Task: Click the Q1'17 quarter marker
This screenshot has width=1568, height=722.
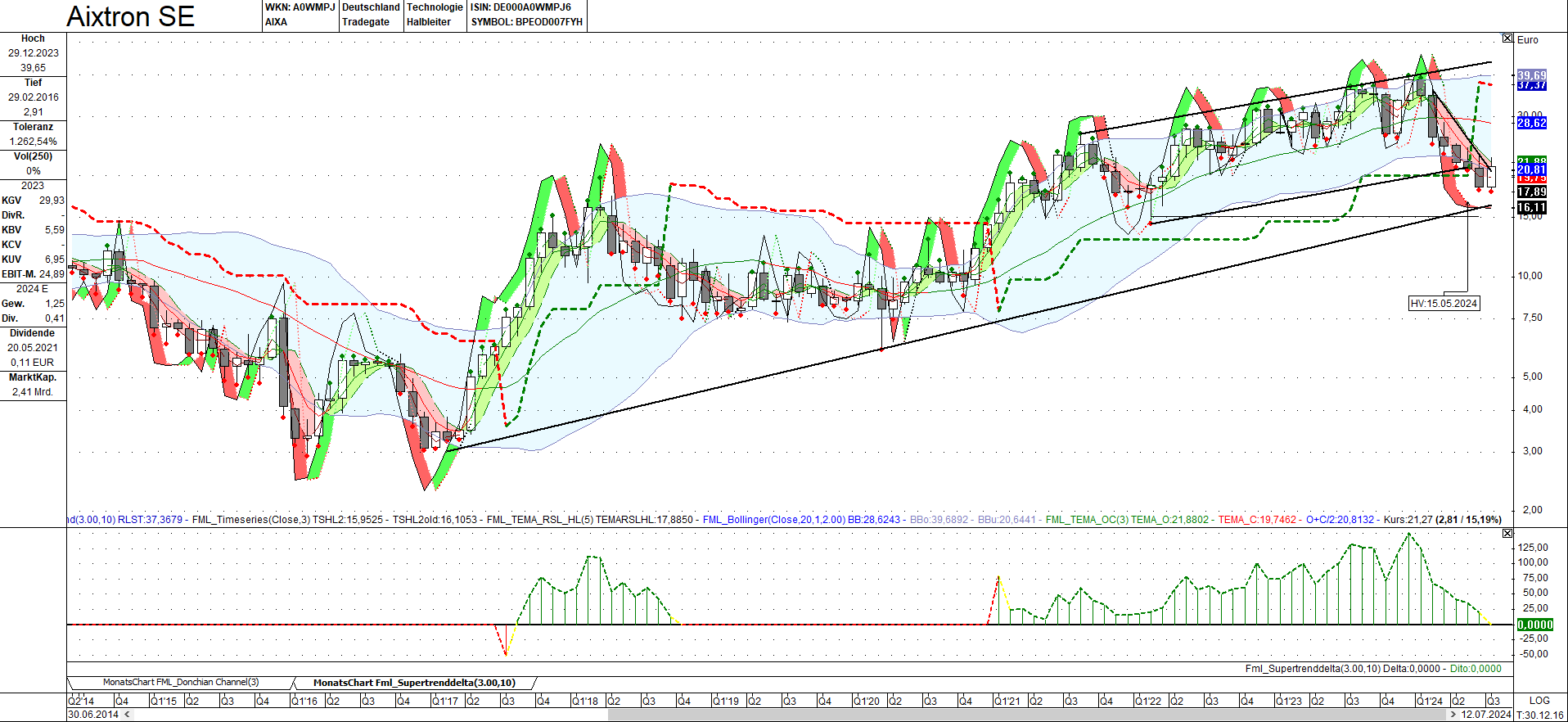Action: click(445, 702)
